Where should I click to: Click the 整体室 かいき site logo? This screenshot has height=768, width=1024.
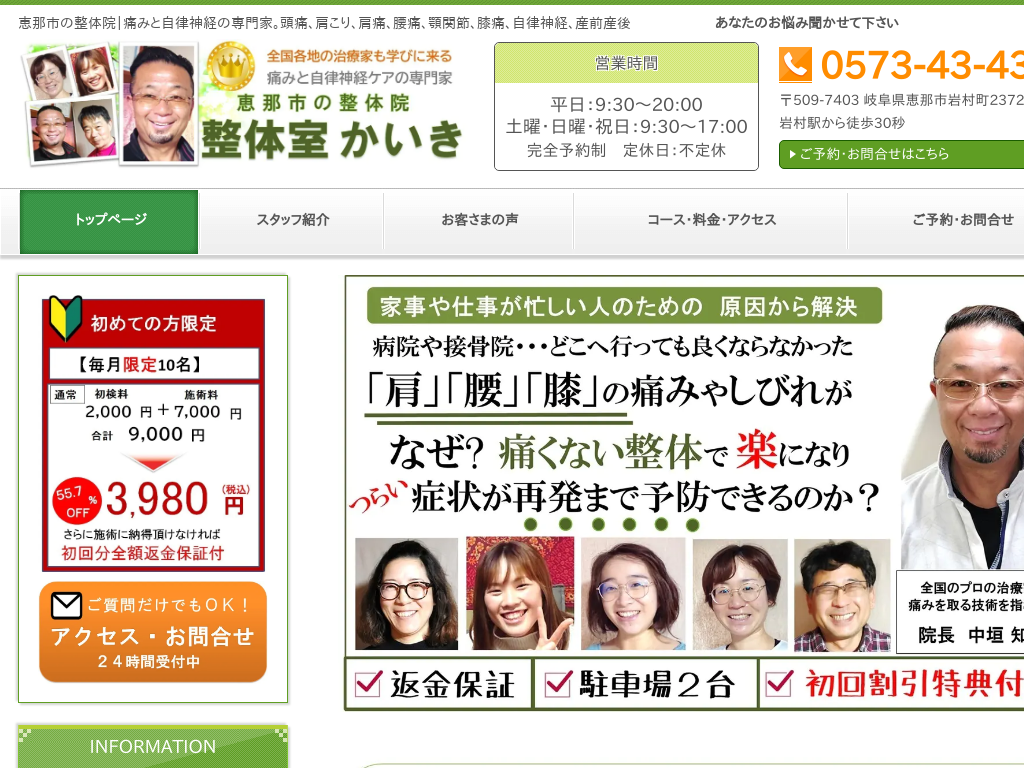click(x=332, y=137)
